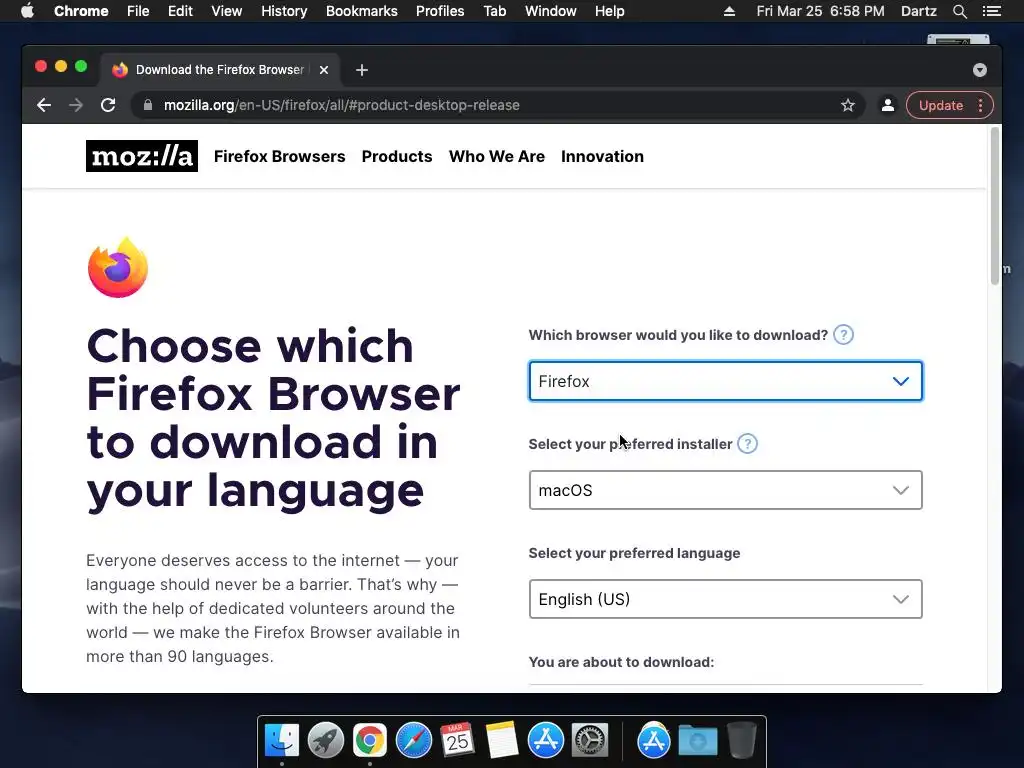
Task: Click the Chrome back arrow
Action: 44,105
